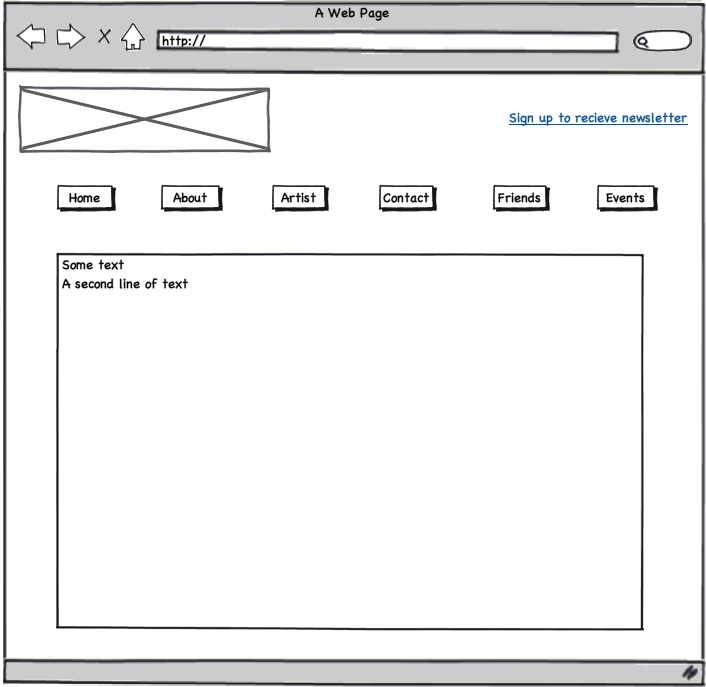Click the Contact navigation button

406,198
